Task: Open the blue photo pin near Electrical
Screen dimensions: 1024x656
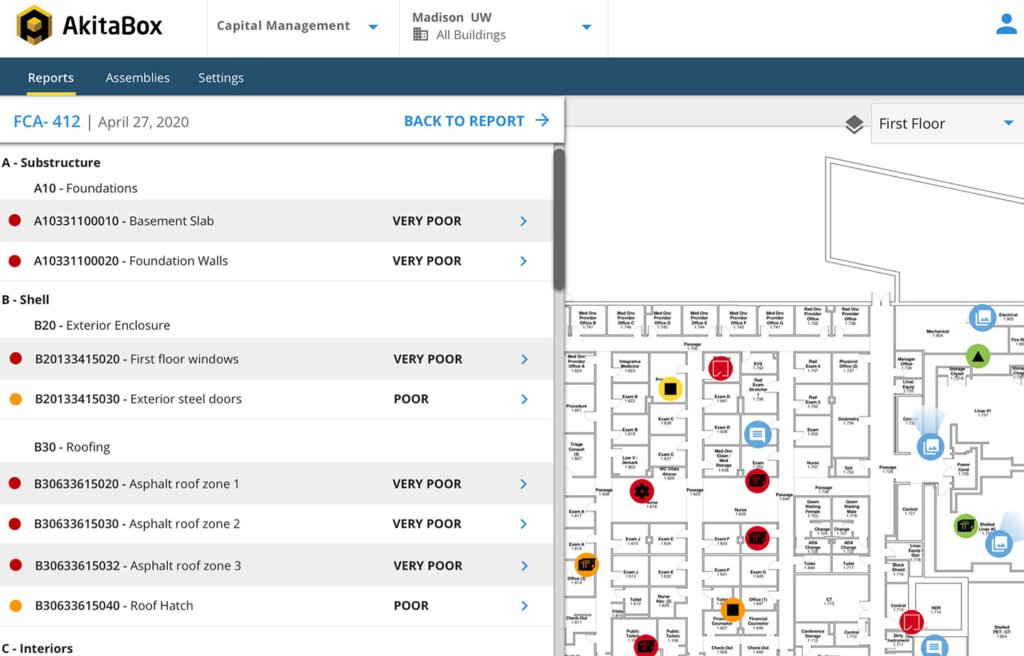Action: click(x=982, y=318)
